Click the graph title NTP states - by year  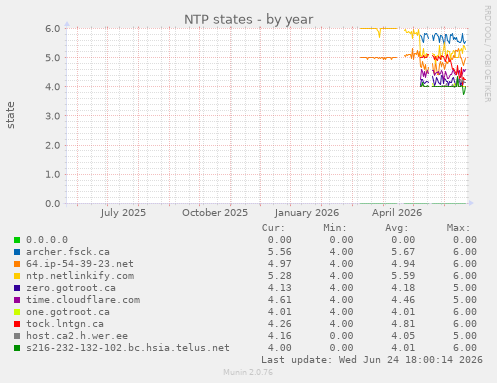pos(249,20)
